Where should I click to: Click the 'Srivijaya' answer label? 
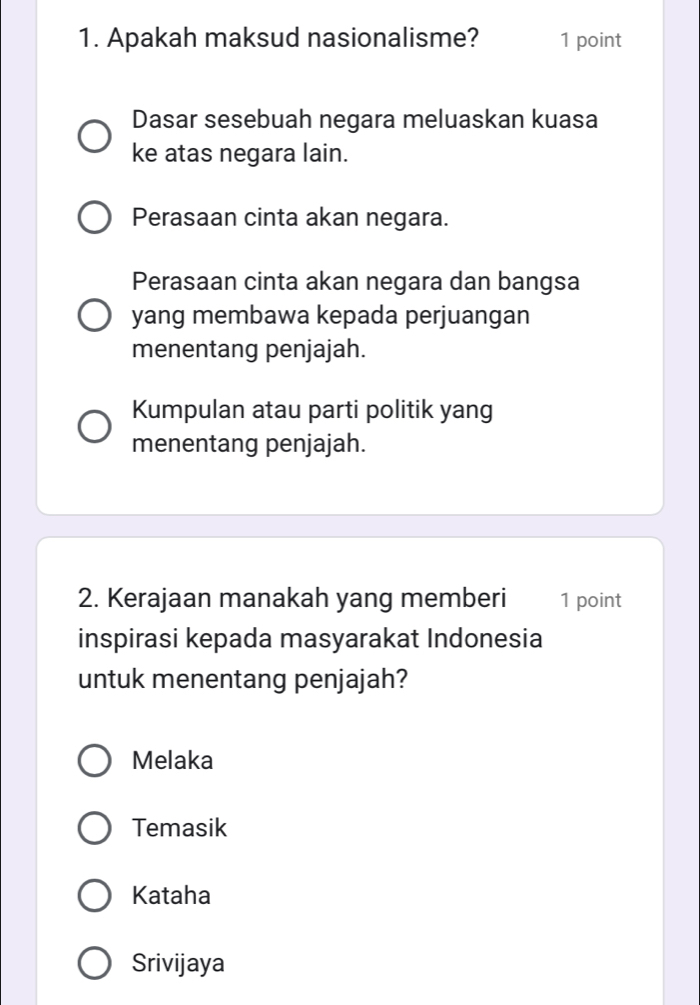tap(179, 965)
